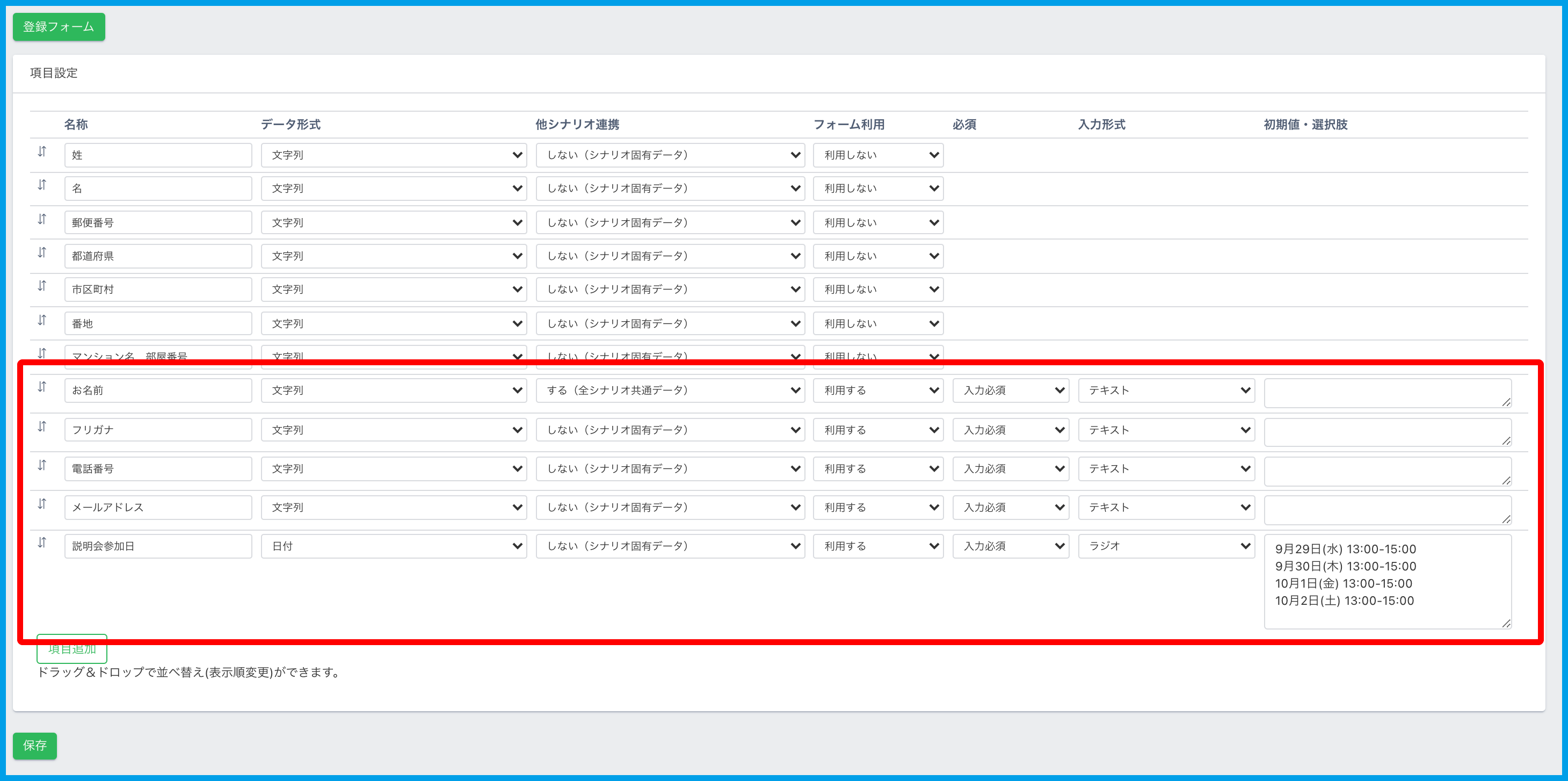The height and width of the screenshot is (781, 1568).
Task: Click the 登録フォーム button at top
Action: coord(59,27)
